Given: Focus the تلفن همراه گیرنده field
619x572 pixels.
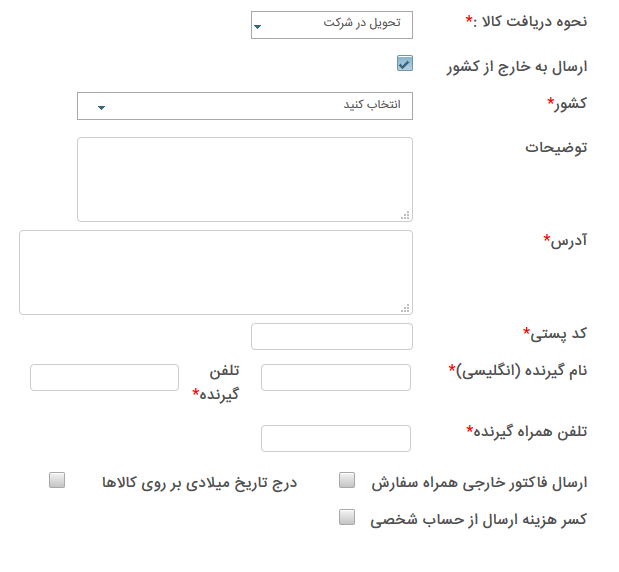Looking at the screenshot, I should pos(336,438).
